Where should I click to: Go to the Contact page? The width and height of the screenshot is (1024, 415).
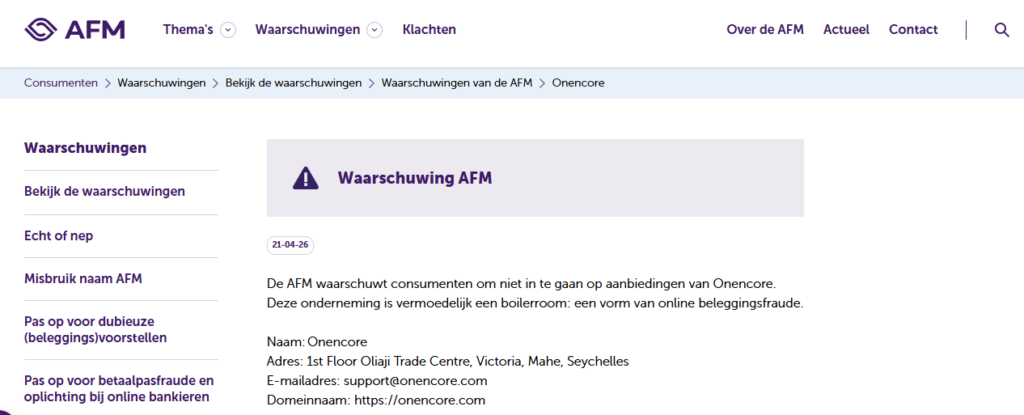[913, 29]
